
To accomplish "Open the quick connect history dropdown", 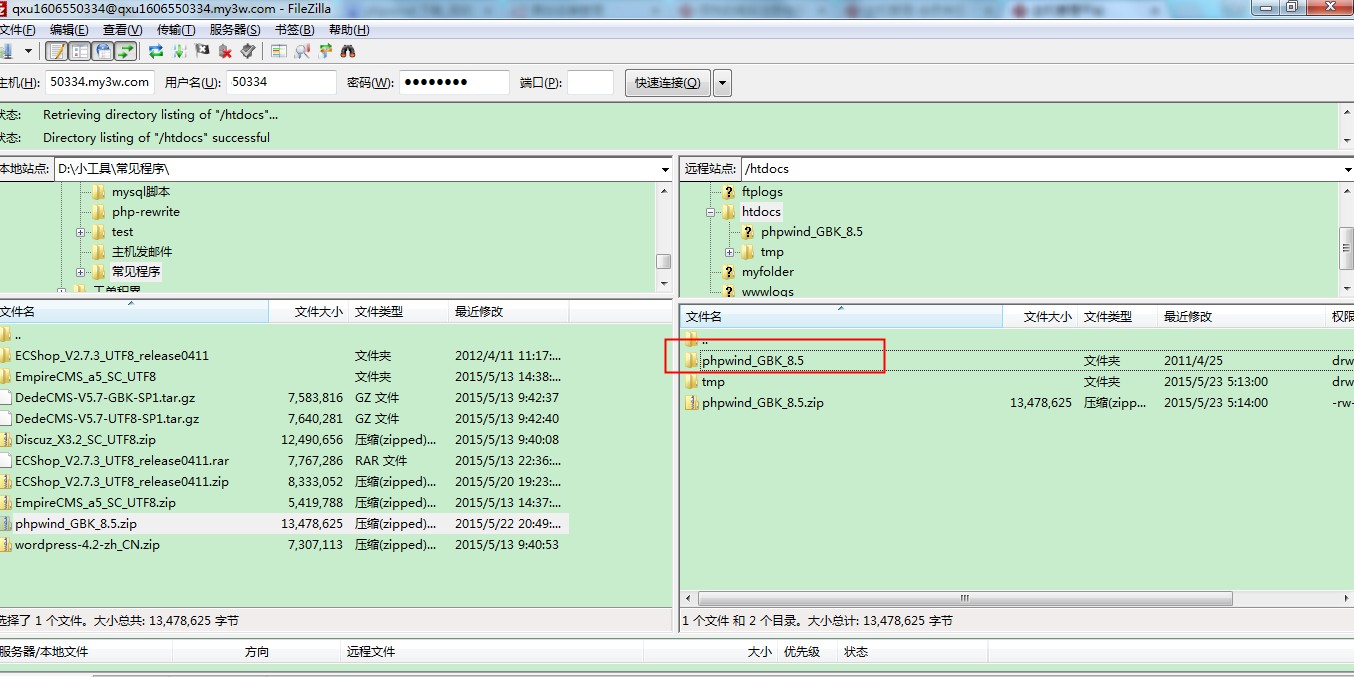I will point(722,82).
